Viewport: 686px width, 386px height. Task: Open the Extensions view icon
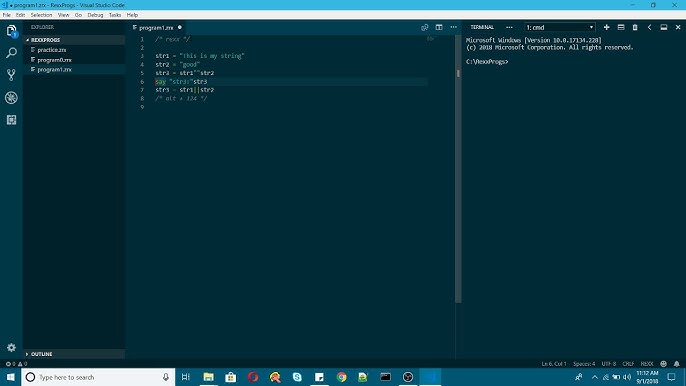11,120
